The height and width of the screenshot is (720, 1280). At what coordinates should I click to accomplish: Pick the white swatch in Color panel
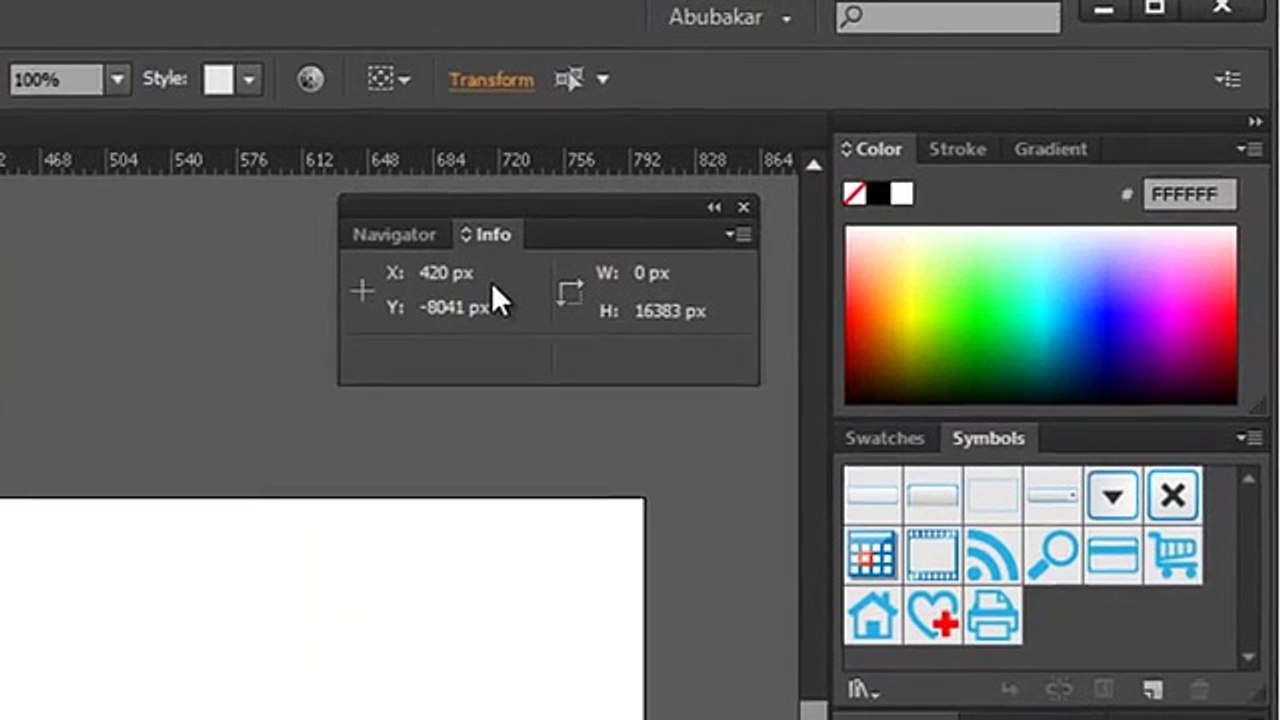click(x=902, y=194)
